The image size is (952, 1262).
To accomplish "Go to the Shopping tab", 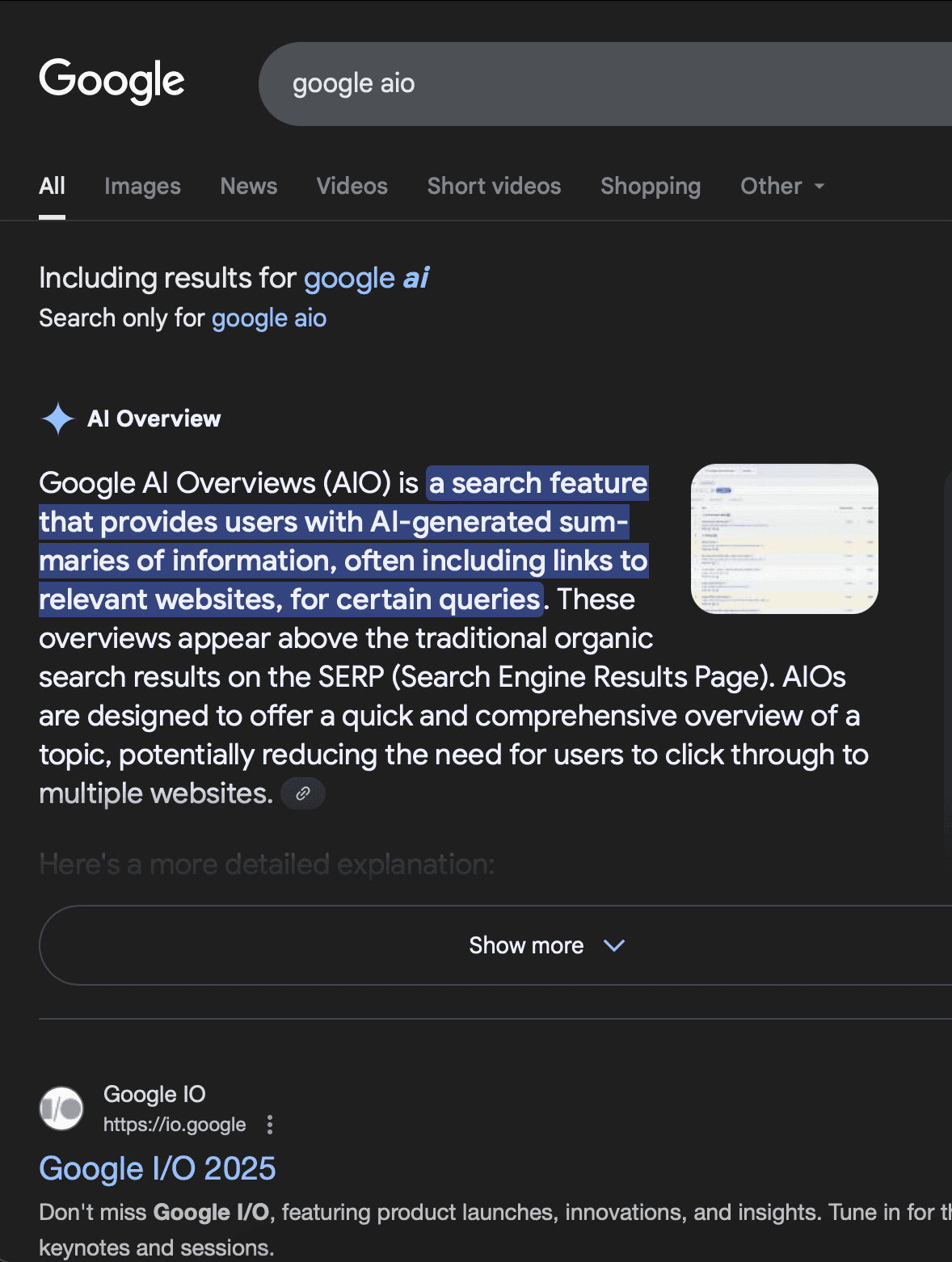I will pos(651,187).
